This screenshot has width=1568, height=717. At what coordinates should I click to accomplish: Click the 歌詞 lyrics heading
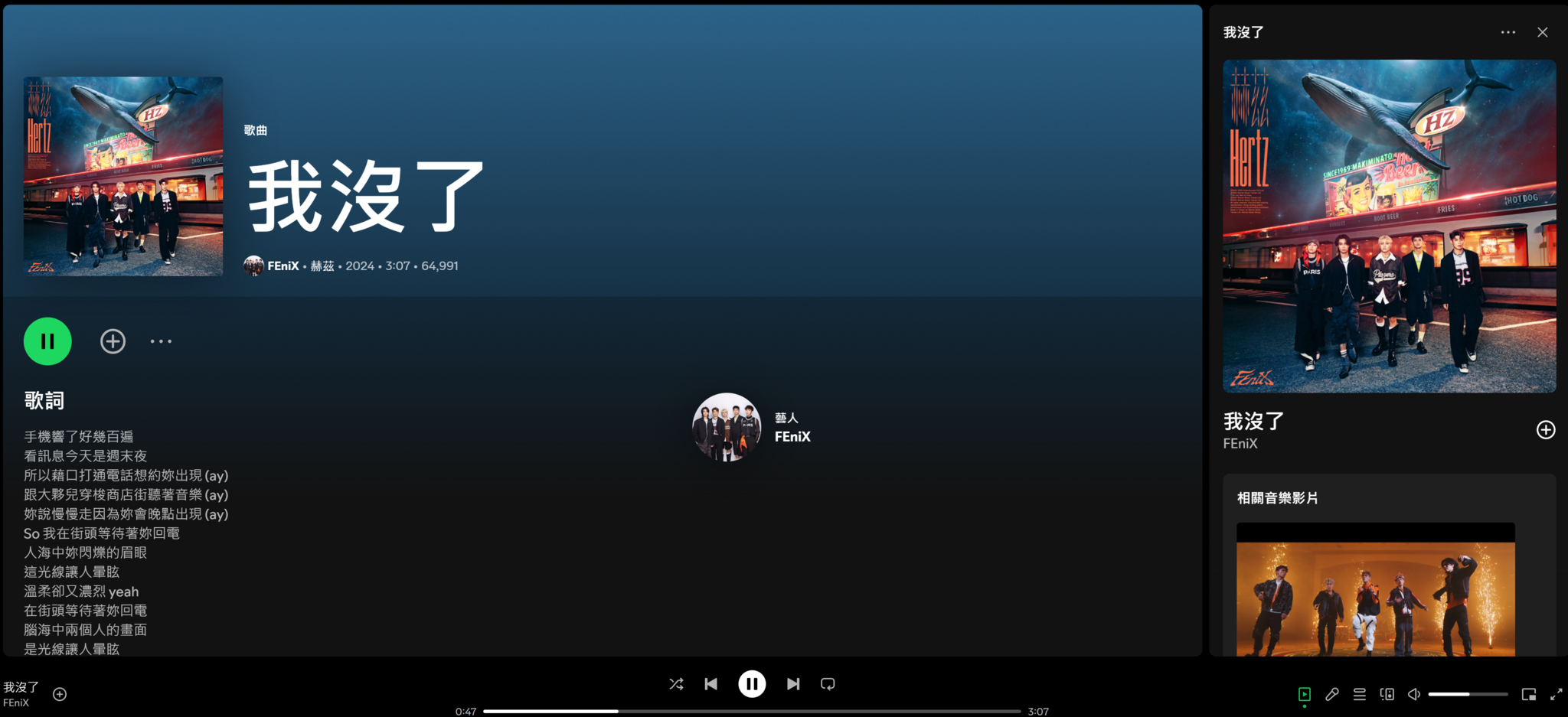pyautogui.click(x=44, y=400)
